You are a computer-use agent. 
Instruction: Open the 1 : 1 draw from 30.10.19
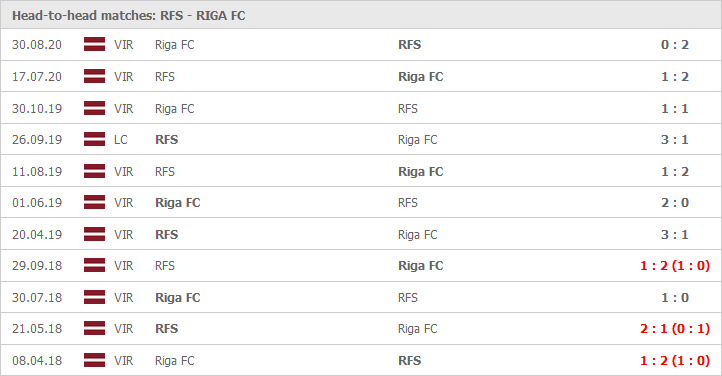click(x=675, y=109)
